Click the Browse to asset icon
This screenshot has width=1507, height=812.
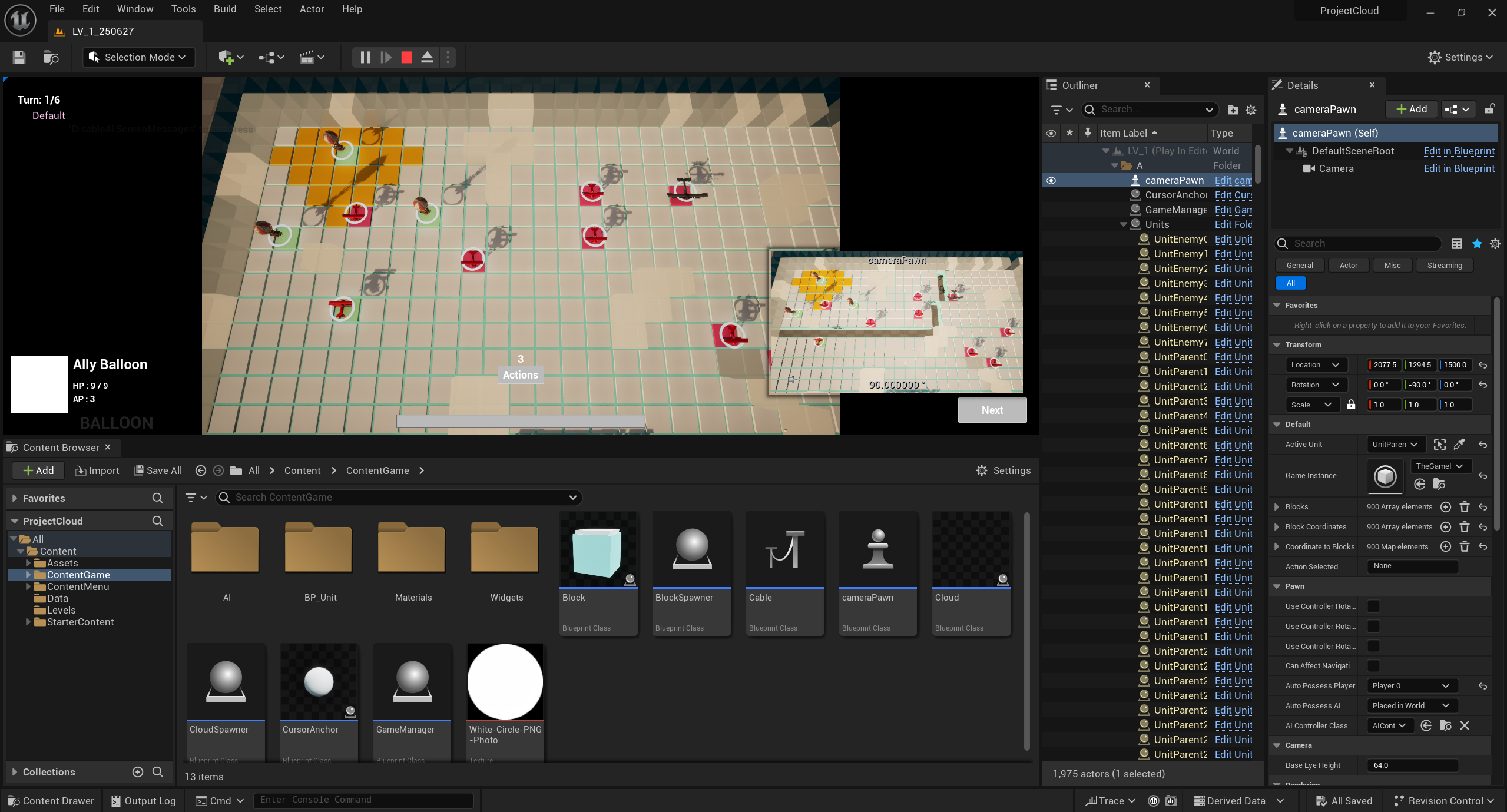tap(51, 57)
